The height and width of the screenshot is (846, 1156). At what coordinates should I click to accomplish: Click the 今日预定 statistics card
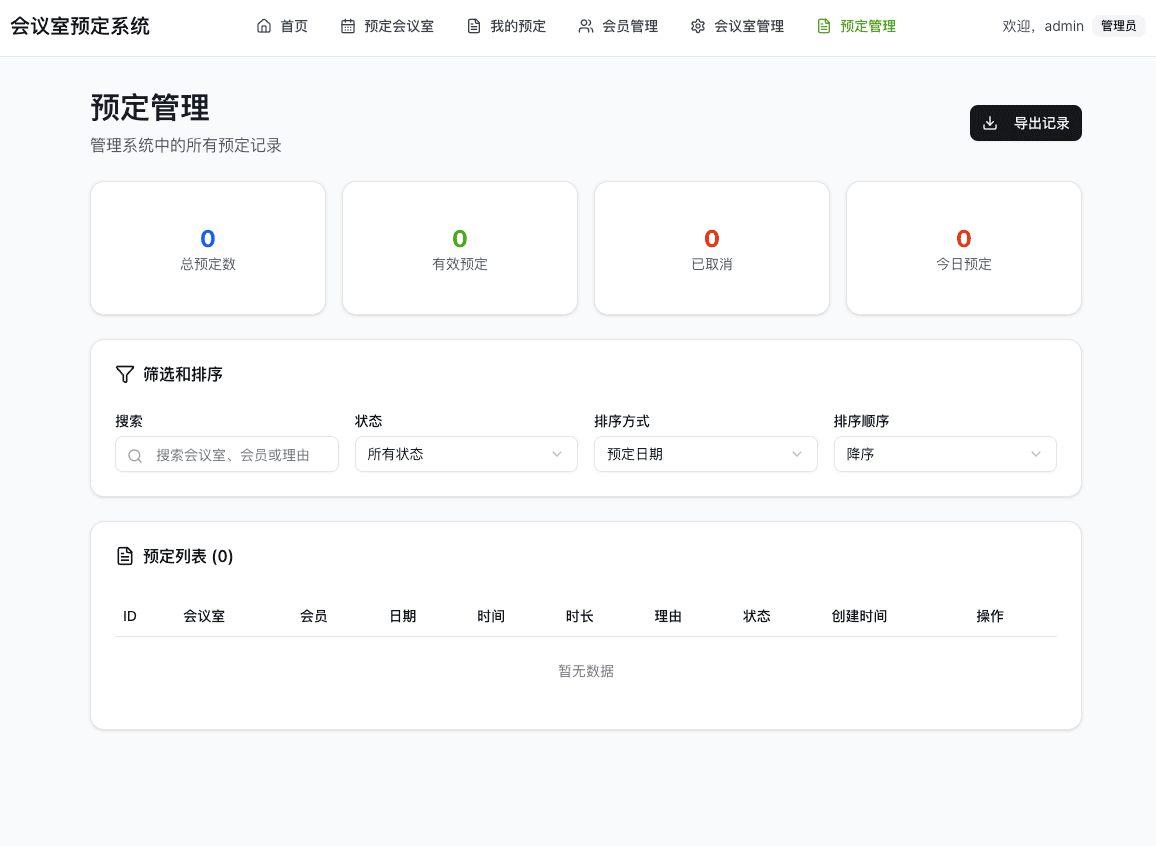[x=964, y=248]
